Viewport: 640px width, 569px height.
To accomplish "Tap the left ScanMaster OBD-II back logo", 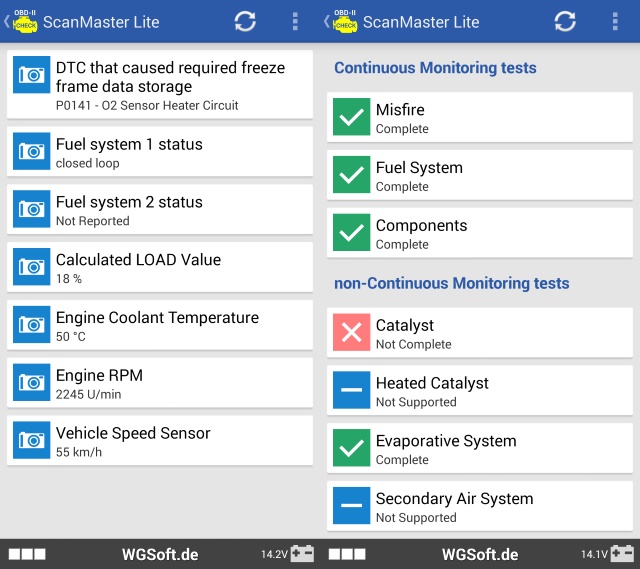I will [x=22, y=21].
